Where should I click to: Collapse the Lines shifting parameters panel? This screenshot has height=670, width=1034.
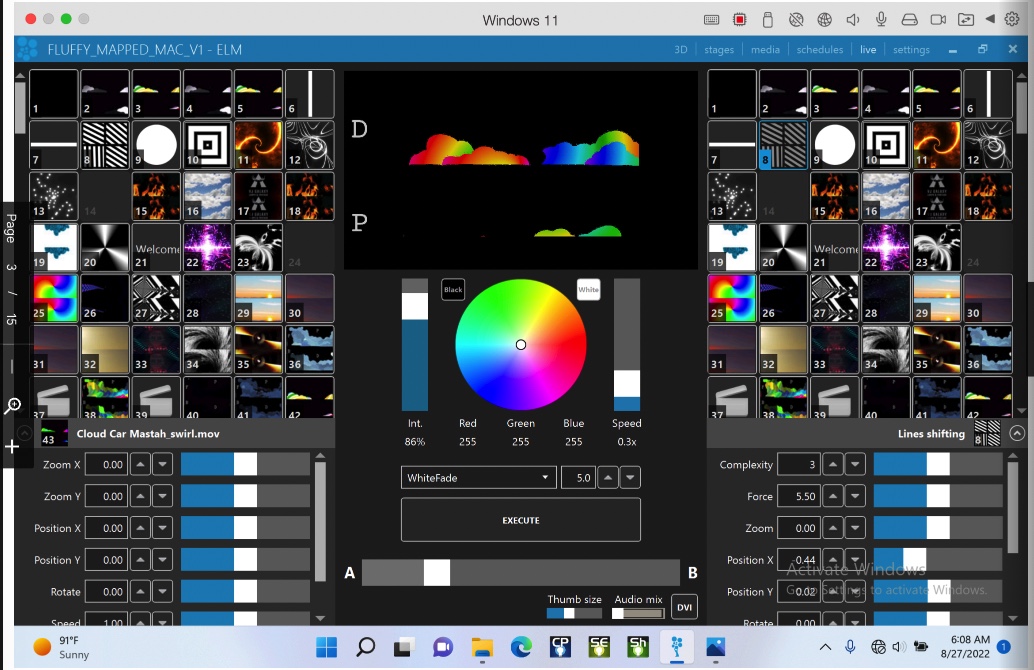pos(1017,433)
